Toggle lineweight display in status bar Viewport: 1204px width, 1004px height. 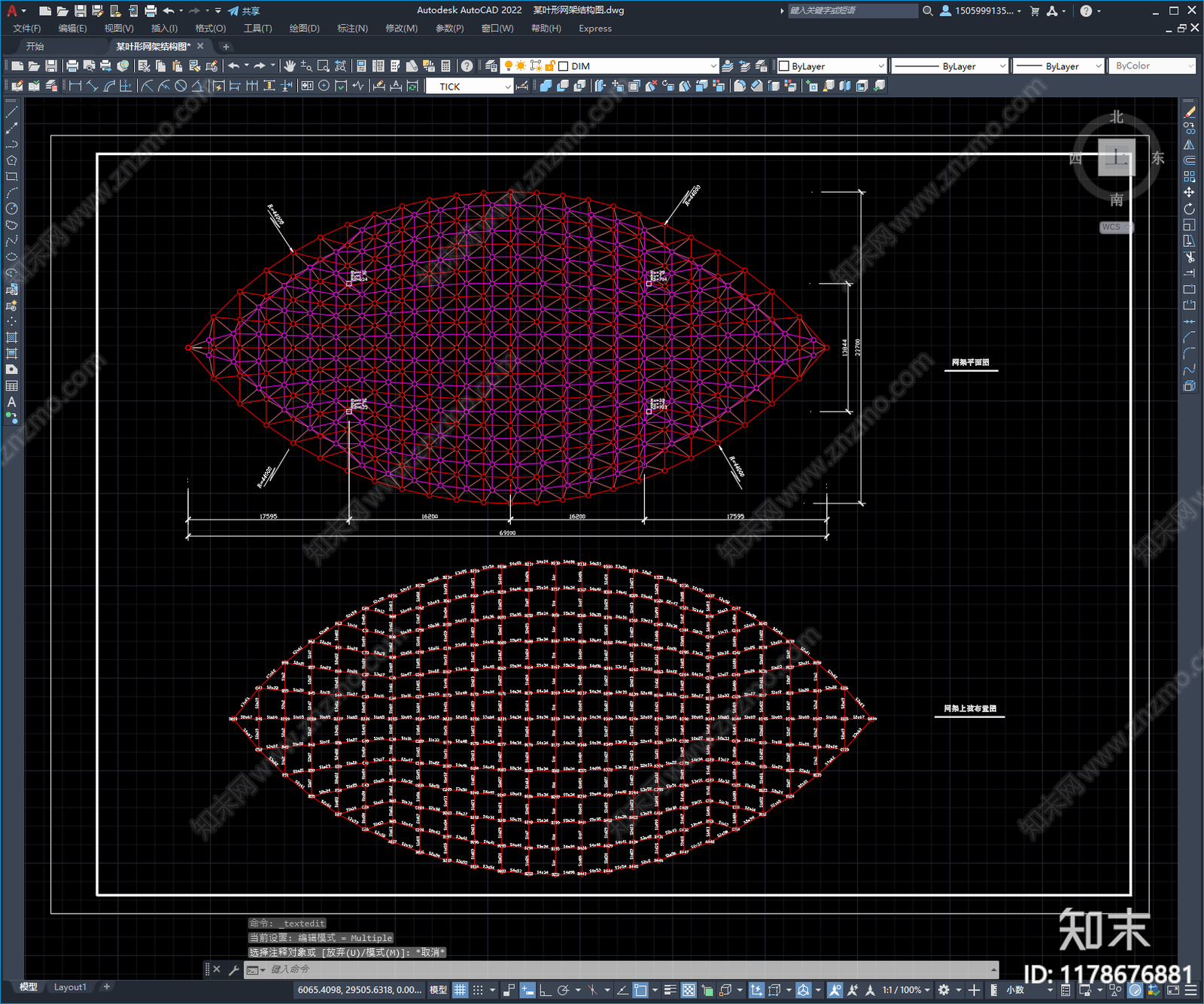point(670,990)
